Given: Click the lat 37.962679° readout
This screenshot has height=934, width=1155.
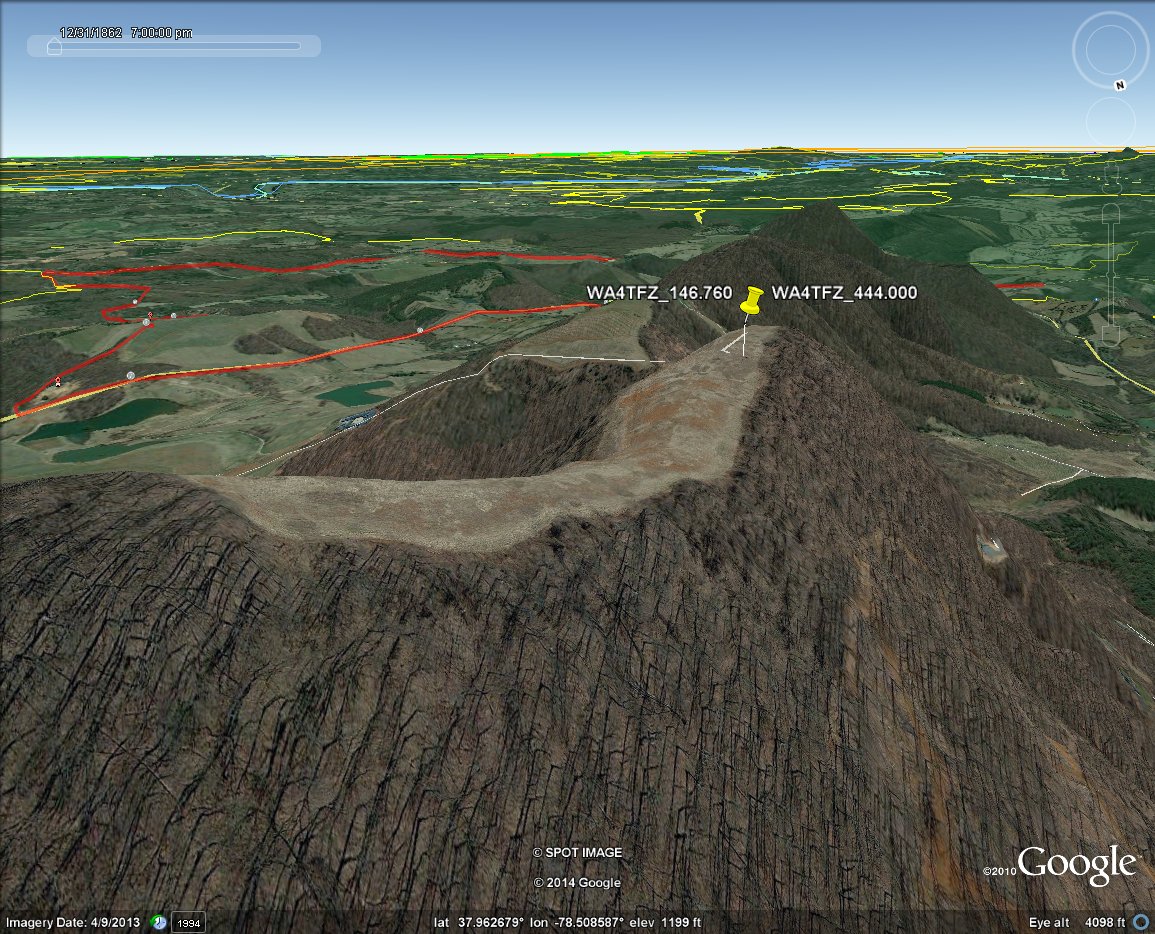Looking at the screenshot, I should (479, 922).
